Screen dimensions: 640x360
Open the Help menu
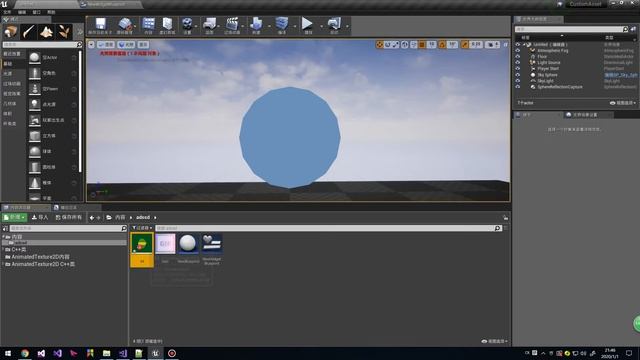[51, 12]
